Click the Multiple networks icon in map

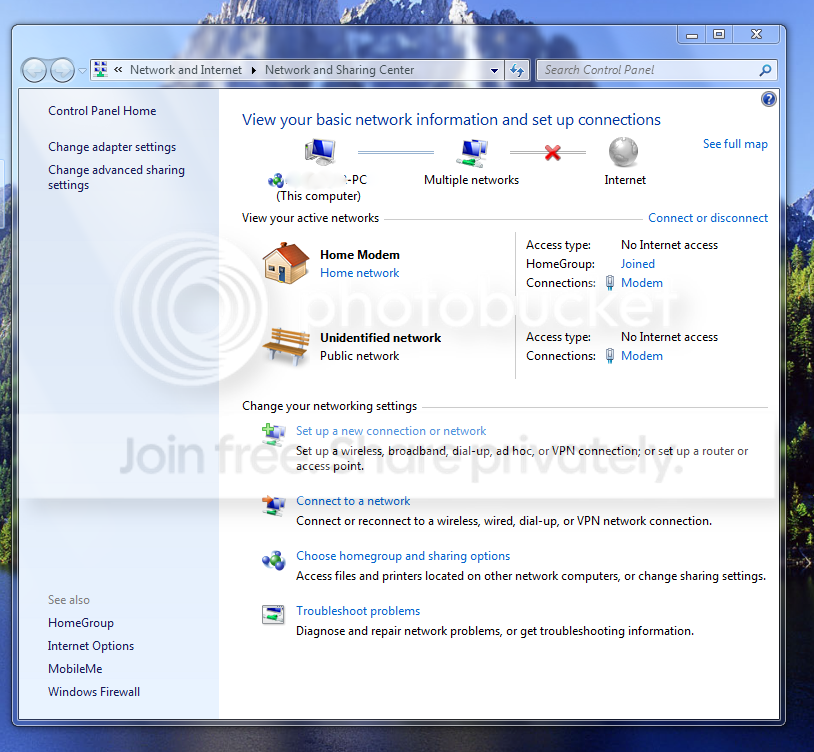tap(472, 153)
